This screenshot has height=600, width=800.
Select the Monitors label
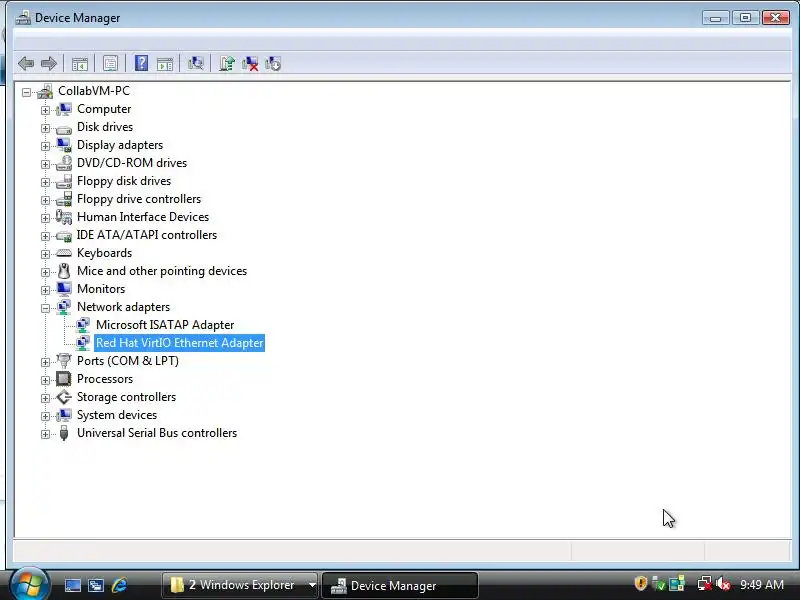click(101, 289)
